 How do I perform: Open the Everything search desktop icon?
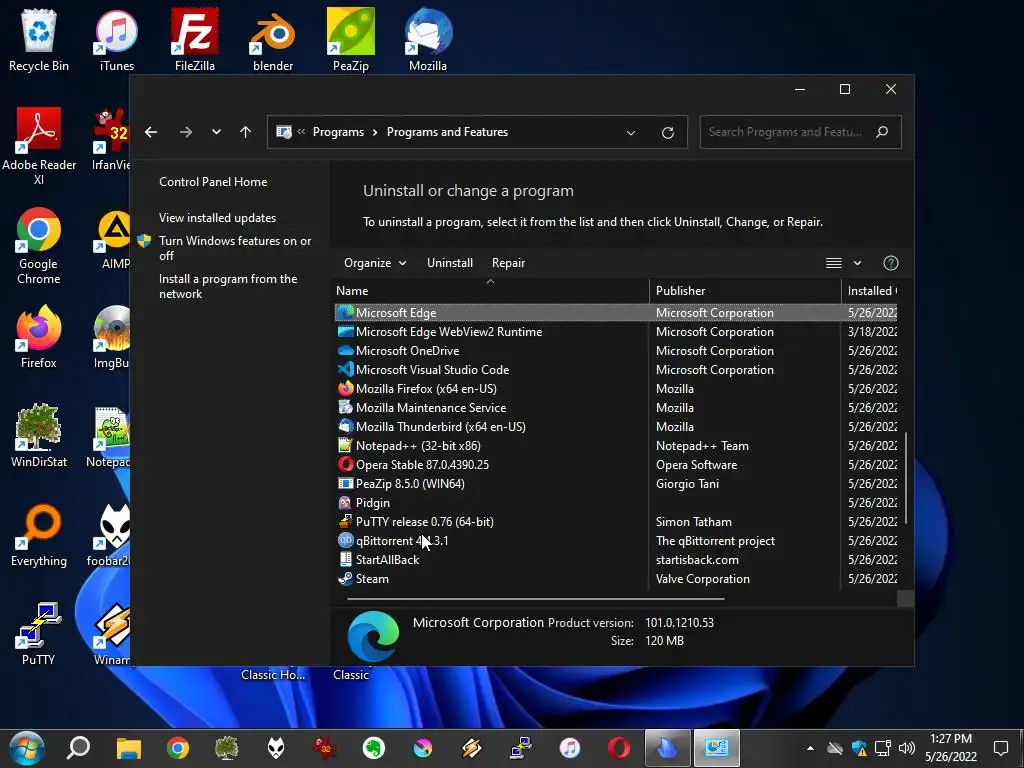(x=39, y=535)
